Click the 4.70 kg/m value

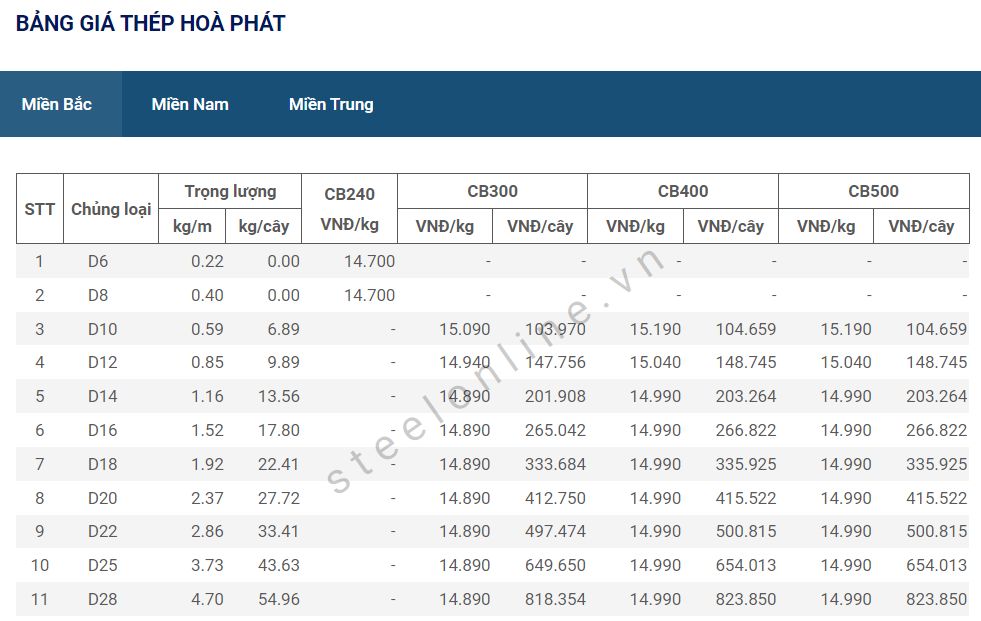point(207,599)
